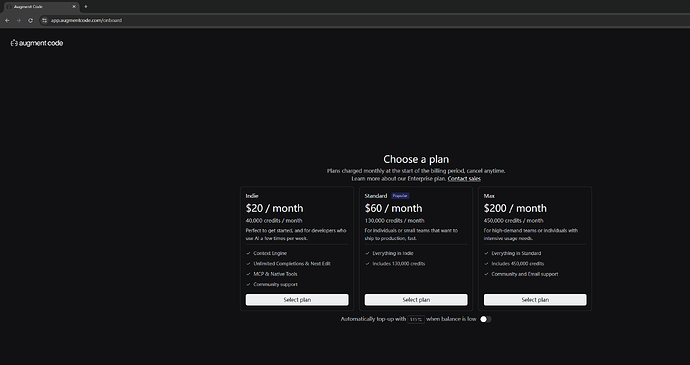Switch to the Augment Code browser tab
Image resolution: width=690 pixels, height=365 pixels.
pyautogui.click(x=40, y=7)
